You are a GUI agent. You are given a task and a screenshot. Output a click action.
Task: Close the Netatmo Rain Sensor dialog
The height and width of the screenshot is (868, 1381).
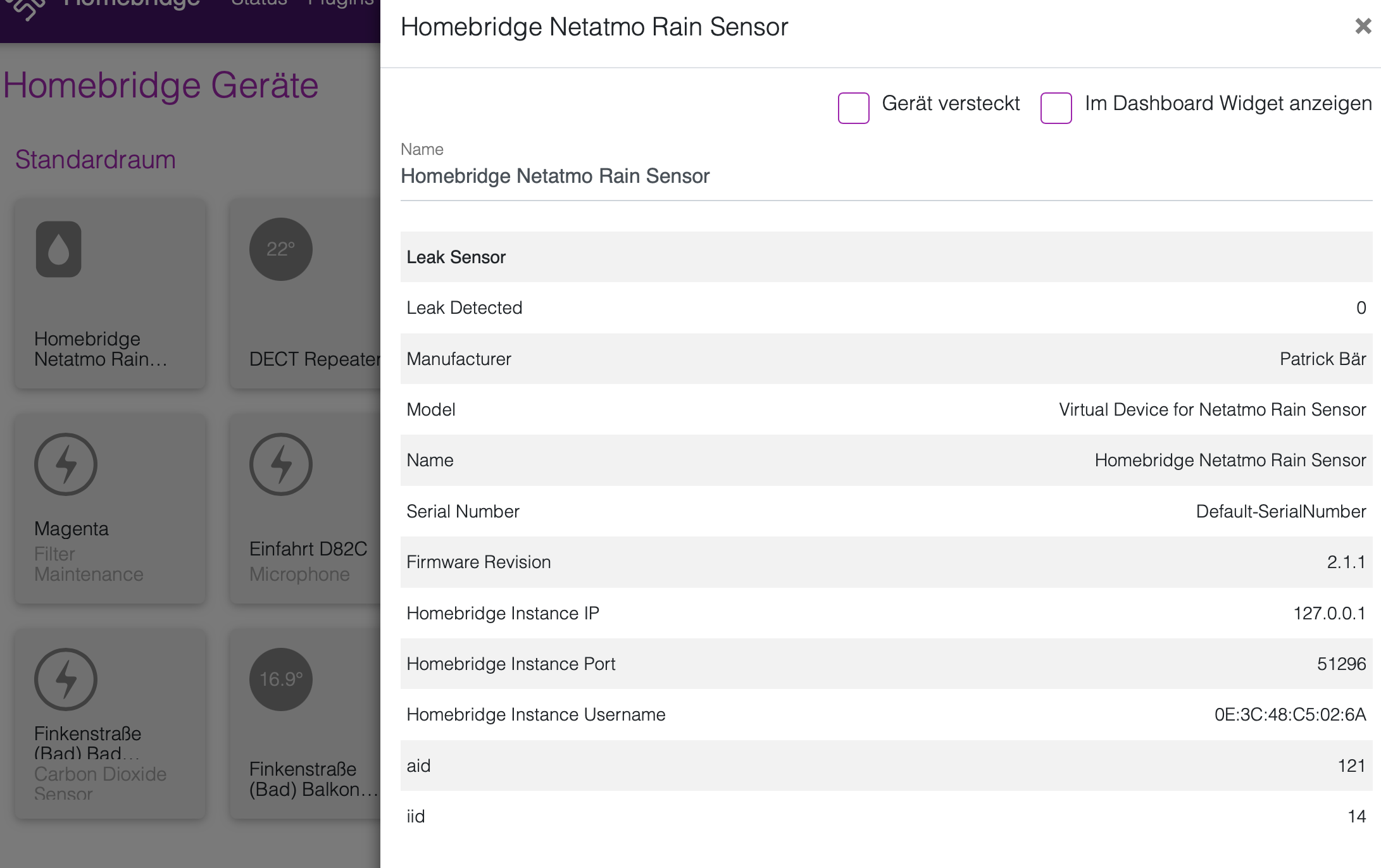pyautogui.click(x=1363, y=26)
